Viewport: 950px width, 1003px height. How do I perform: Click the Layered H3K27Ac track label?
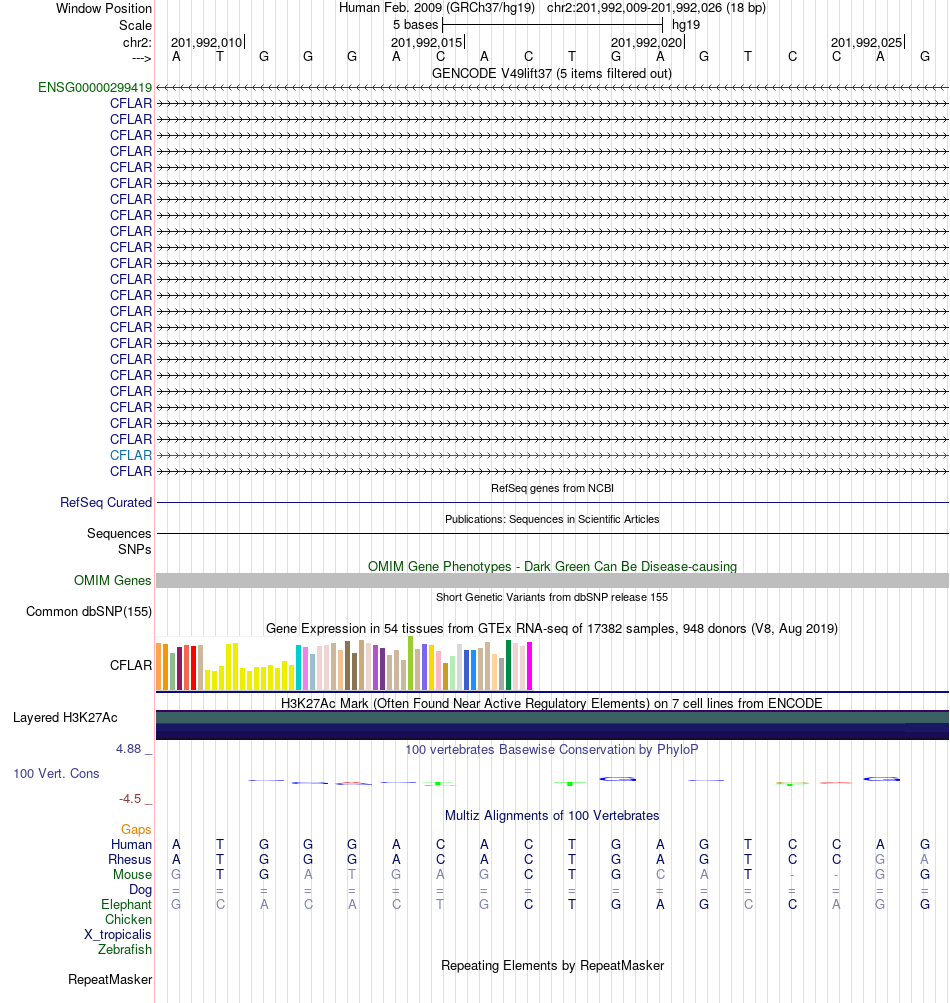point(65,718)
